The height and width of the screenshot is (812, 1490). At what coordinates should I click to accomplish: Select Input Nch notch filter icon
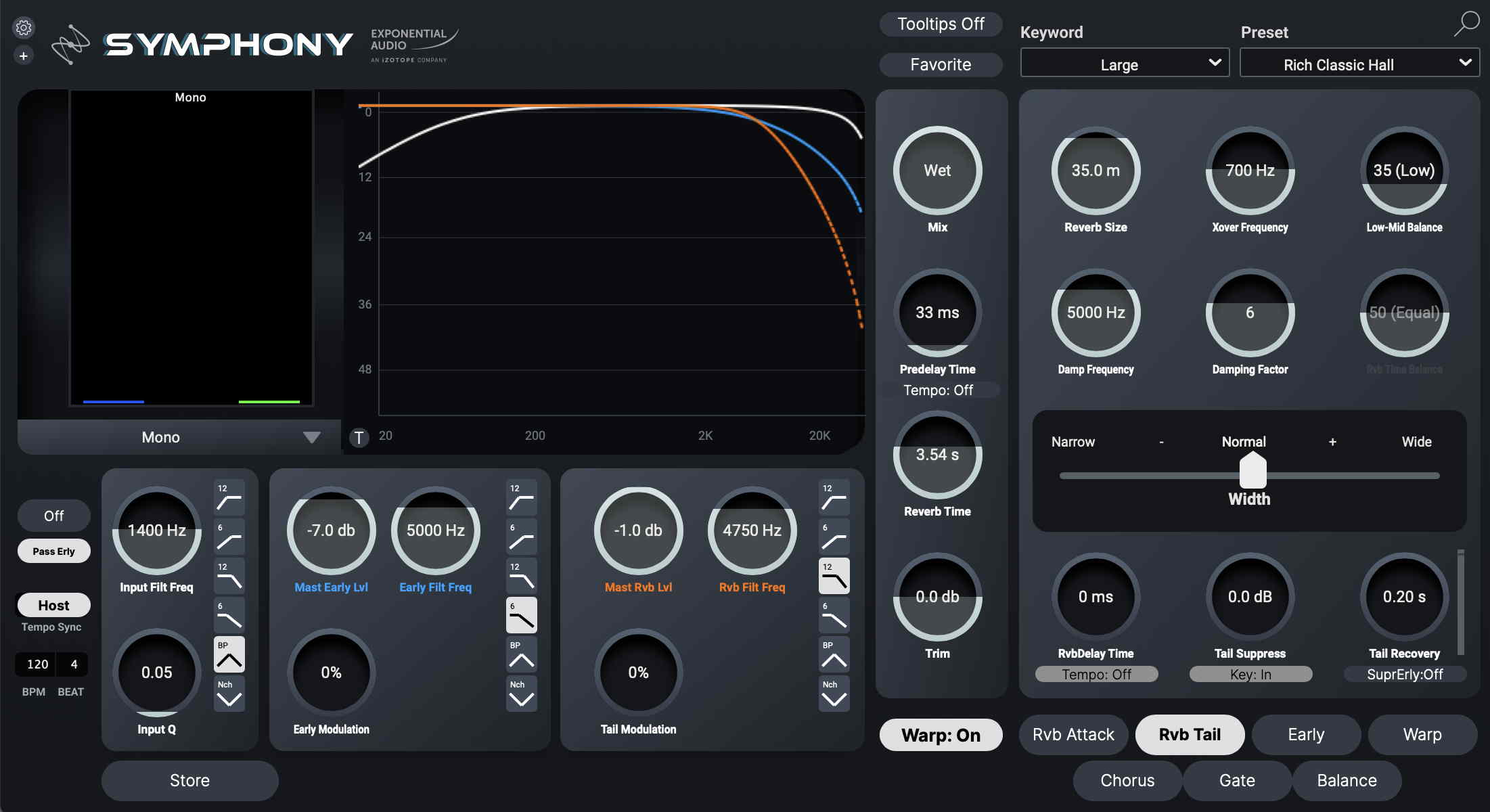coord(229,694)
